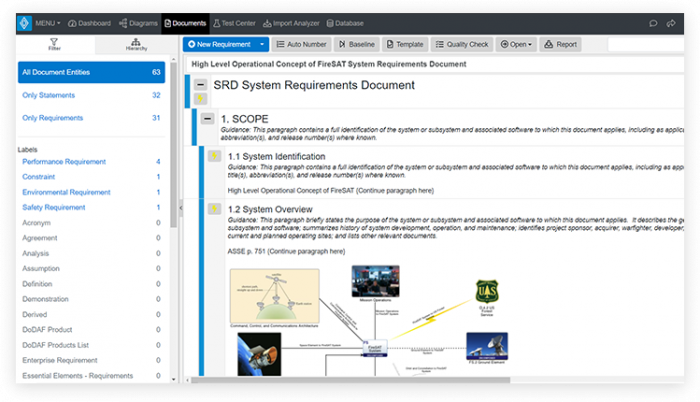This screenshot has width=700, height=402.
Task: Click sidebar scrollbar up arrow
Action: click(x=173, y=59)
